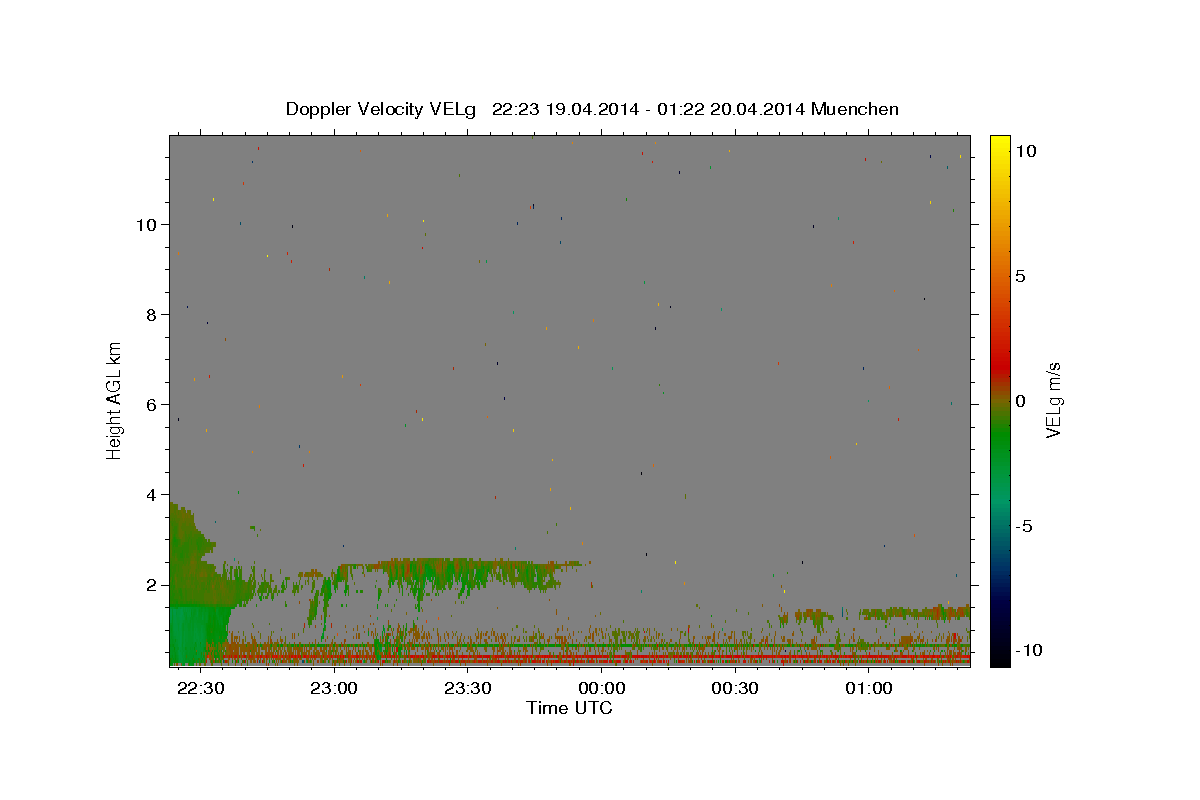This screenshot has height=800, width=1200.
Task: Click the 22:30 time axis label
Action: coord(199,689)
